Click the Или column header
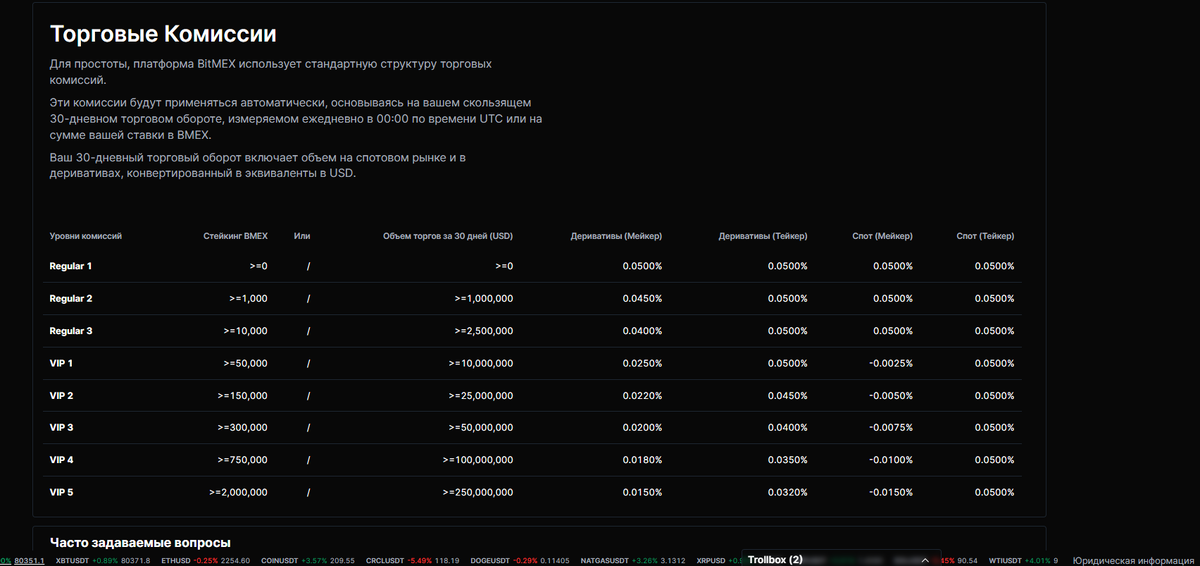The image size is (1200, 566). [302, 236]
